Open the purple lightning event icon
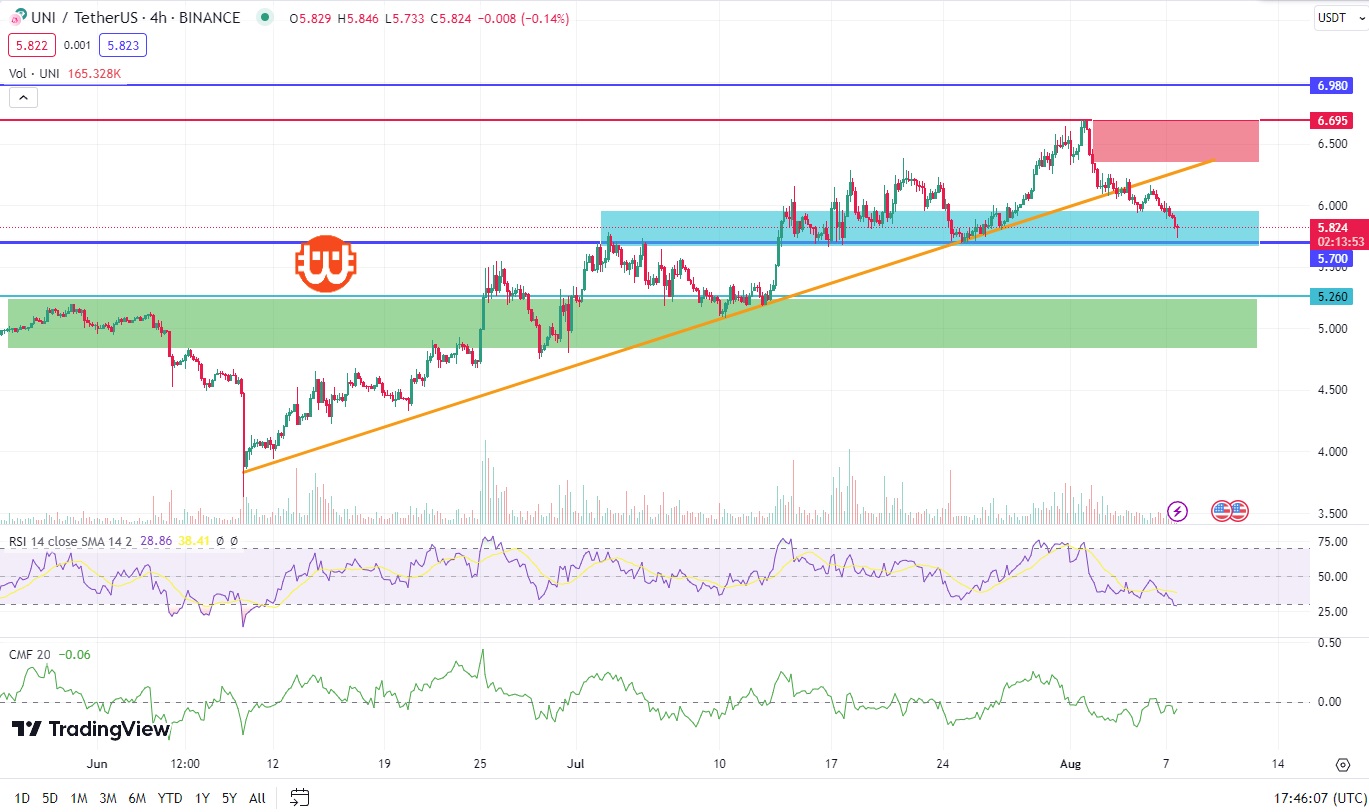The height and width of the screenshot is (812, 1369). pos(1178,511)
